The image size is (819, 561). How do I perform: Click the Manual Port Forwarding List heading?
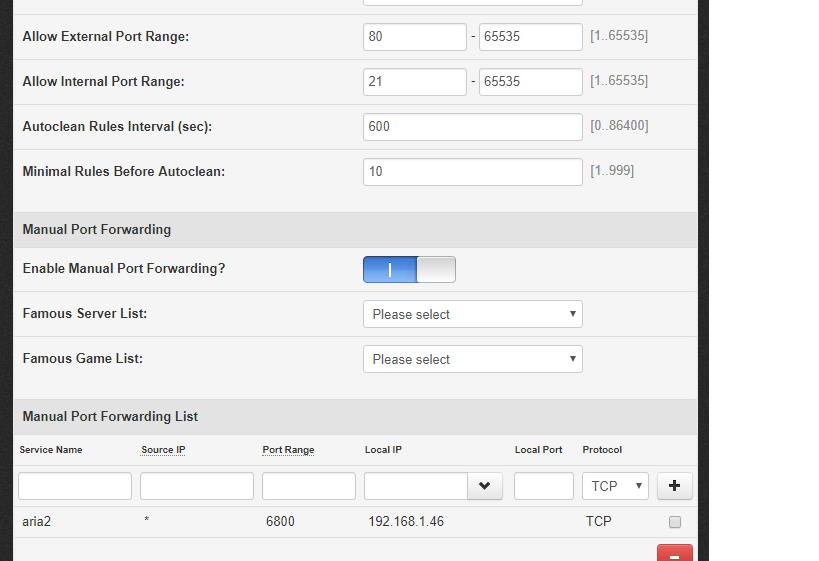point(110,416)
